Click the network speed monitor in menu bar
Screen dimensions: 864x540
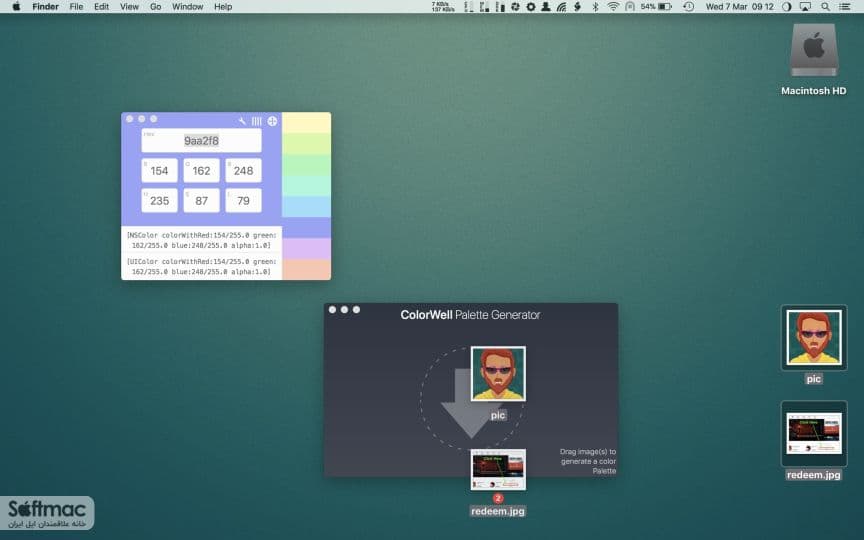pyautogui.click(x=444, y=7)
